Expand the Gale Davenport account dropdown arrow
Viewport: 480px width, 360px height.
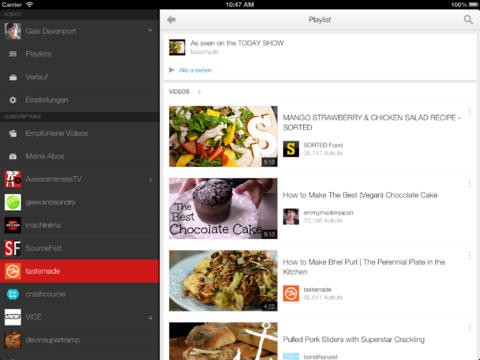150,30
